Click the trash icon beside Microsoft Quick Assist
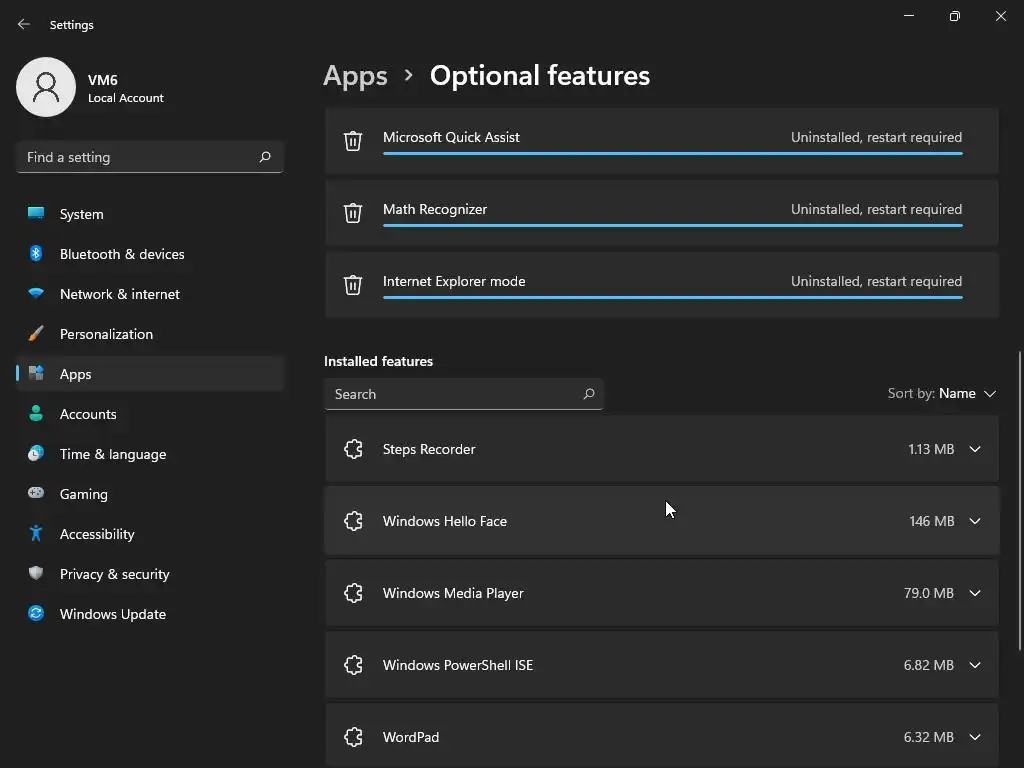Viewport: 1024px width, 768px height. 353,141
